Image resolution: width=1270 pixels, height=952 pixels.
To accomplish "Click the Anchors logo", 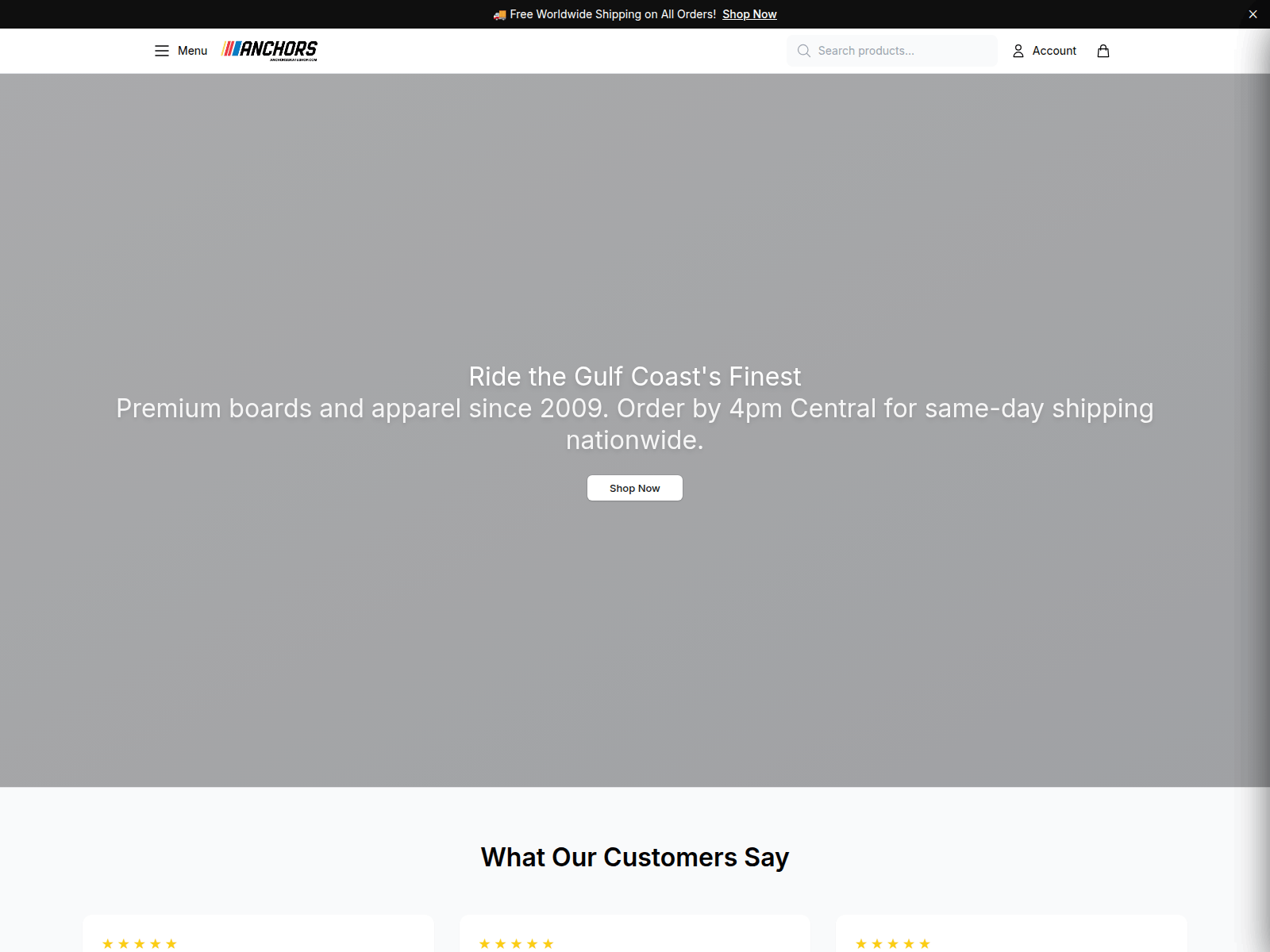I will [270, 50].
